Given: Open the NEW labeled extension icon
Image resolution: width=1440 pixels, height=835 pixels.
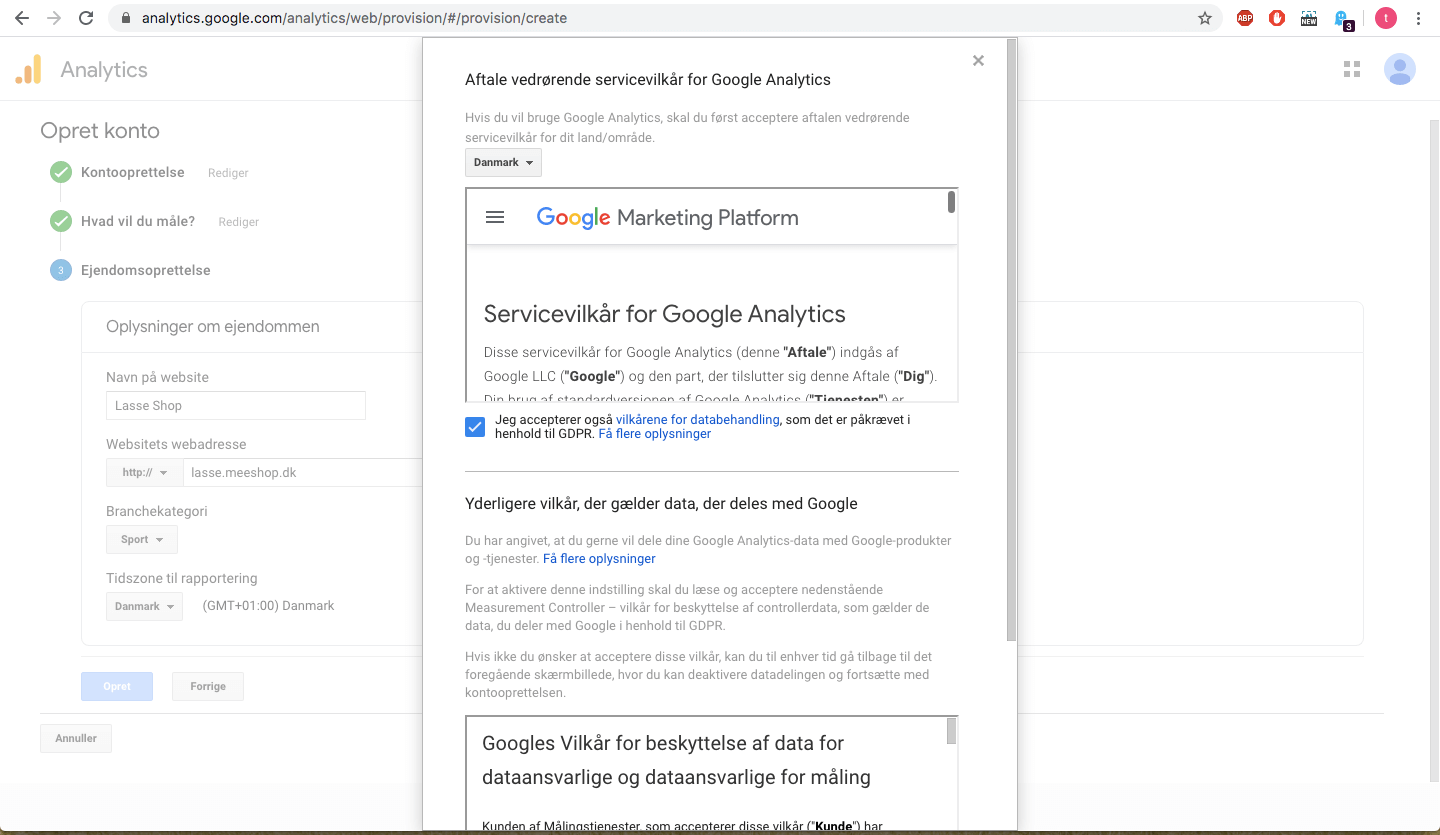Looking at the screenshot, I should click(1309, 18).
